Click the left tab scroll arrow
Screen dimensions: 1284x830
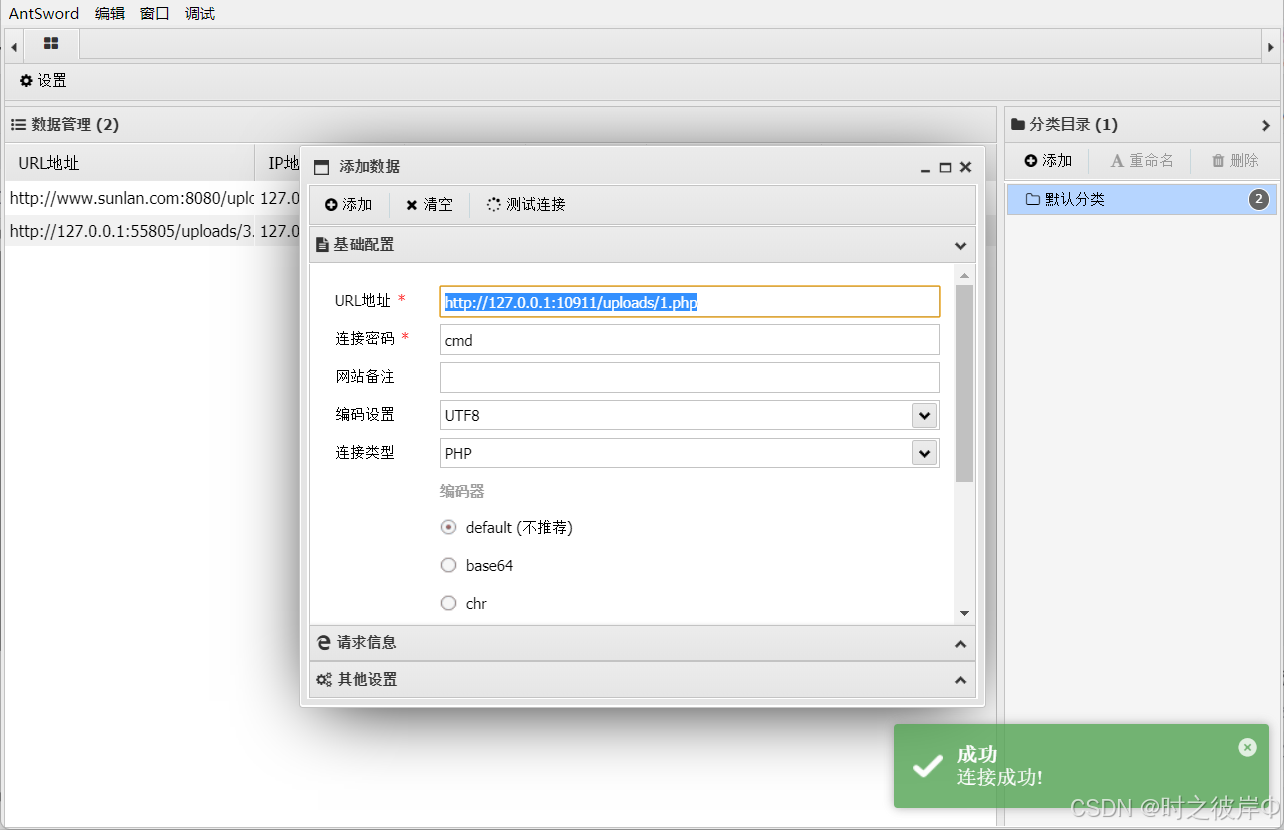click(14, 46)
